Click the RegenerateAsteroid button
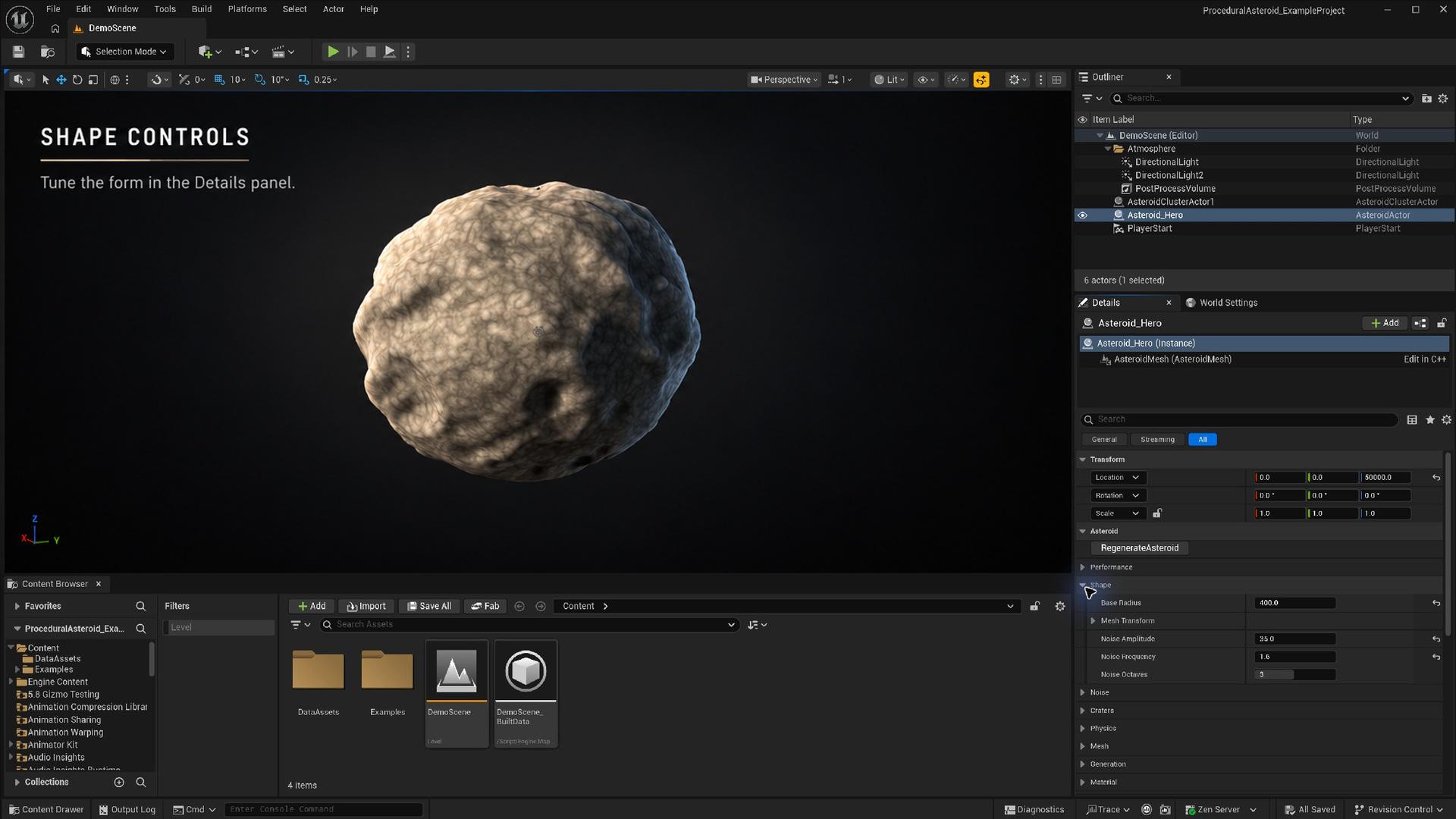This screenshot has height=819, width=1456. pyautogui.click(x=1139, y=548)
